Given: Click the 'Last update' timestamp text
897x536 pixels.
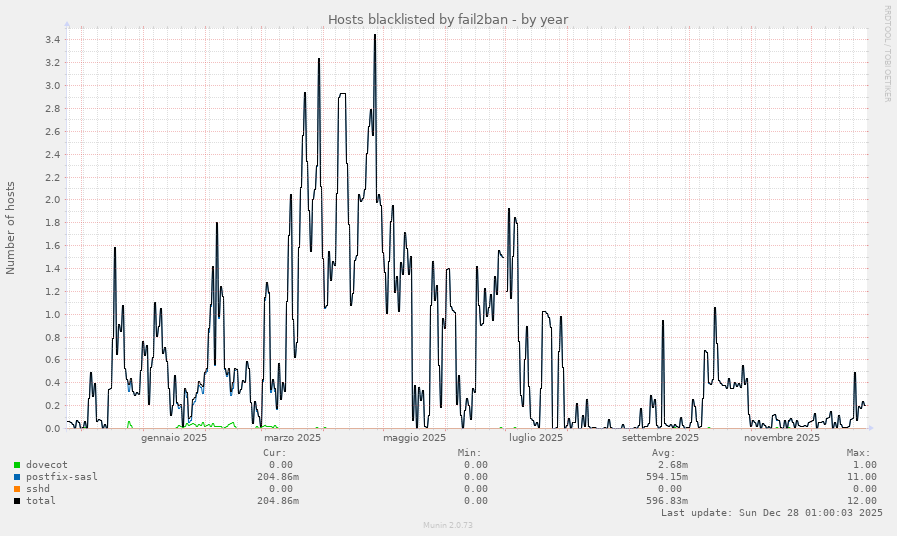Looking at the screenshot, I should 771,513.
